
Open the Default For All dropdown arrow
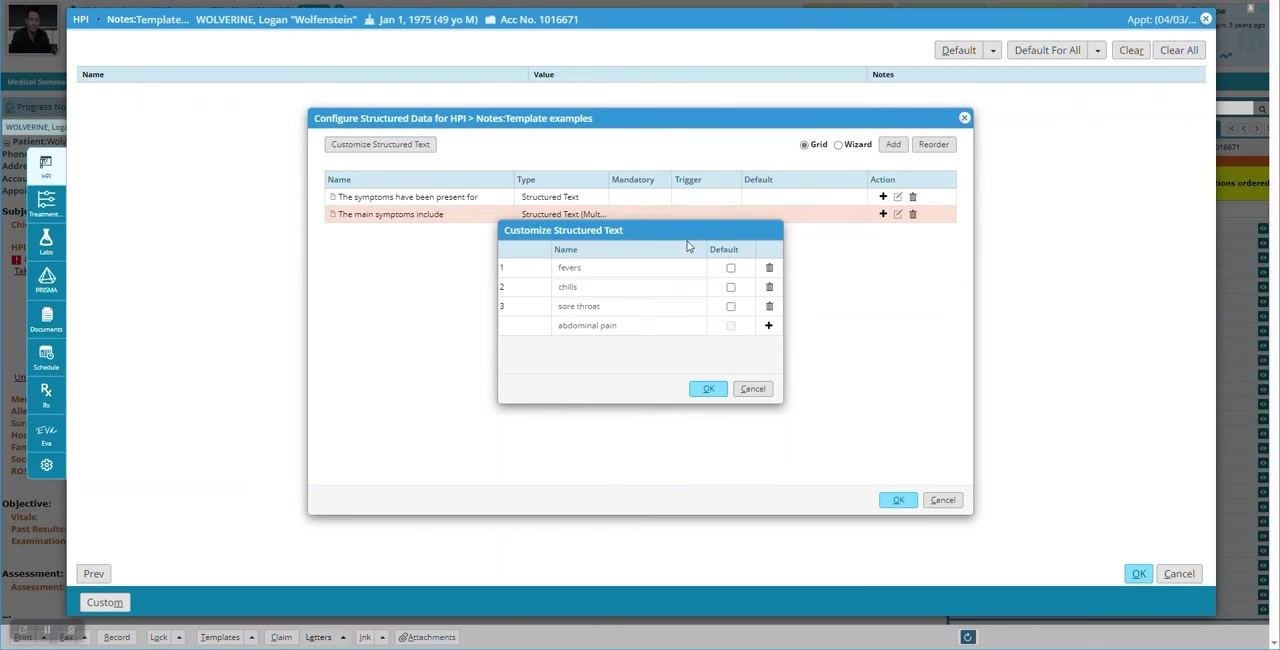(1097, 50)
